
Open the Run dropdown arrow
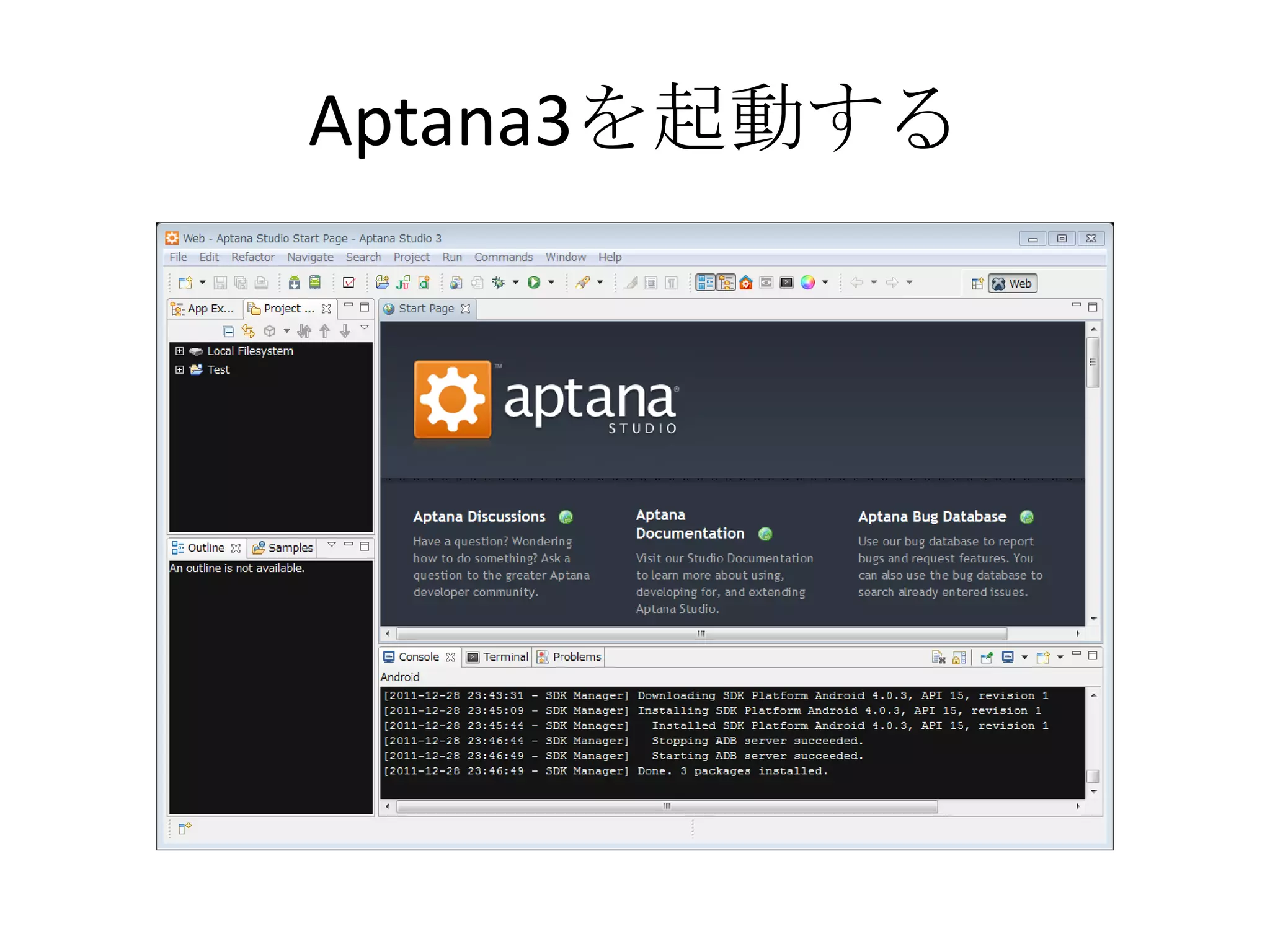[x=551, y=283]
